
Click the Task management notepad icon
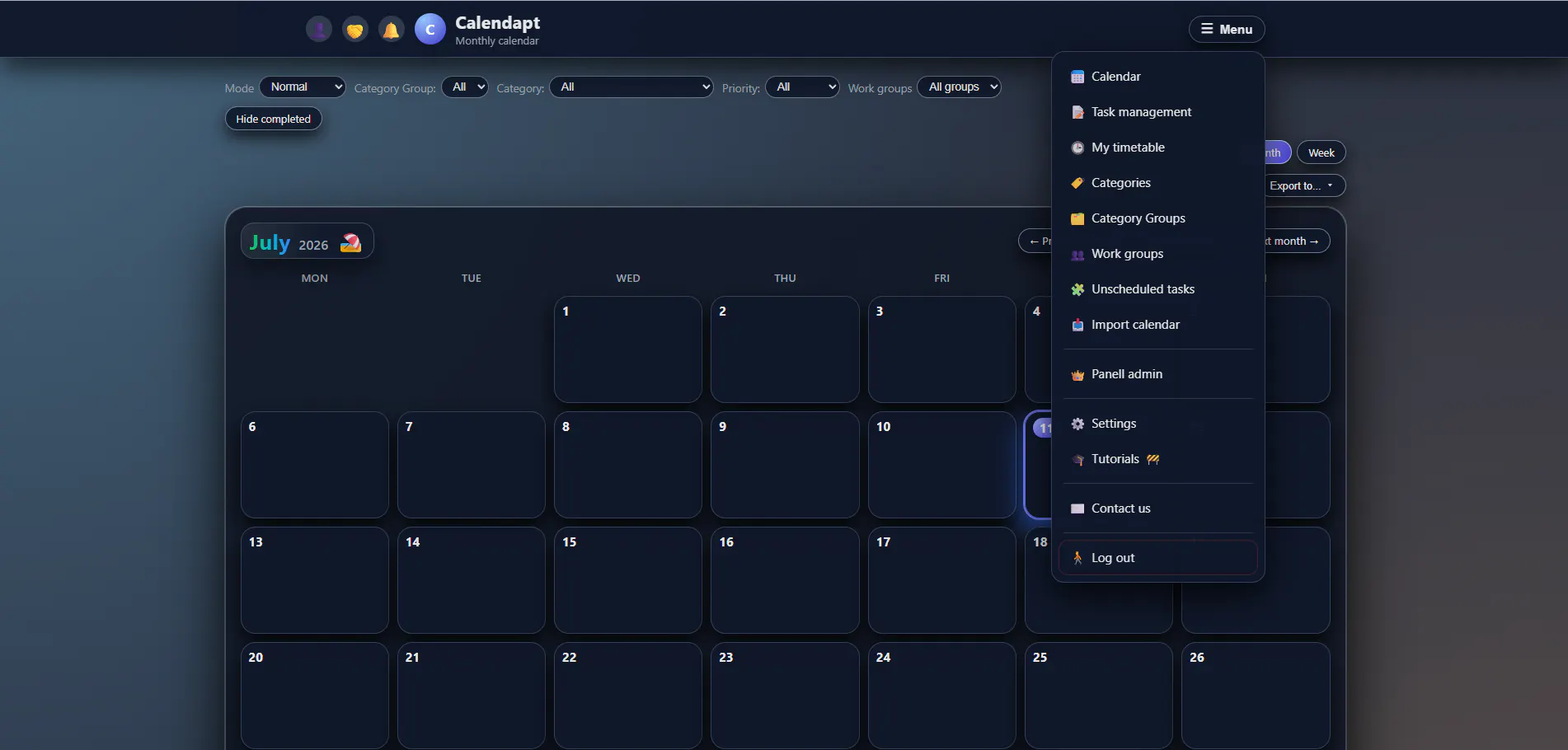tap(1077, 112)
